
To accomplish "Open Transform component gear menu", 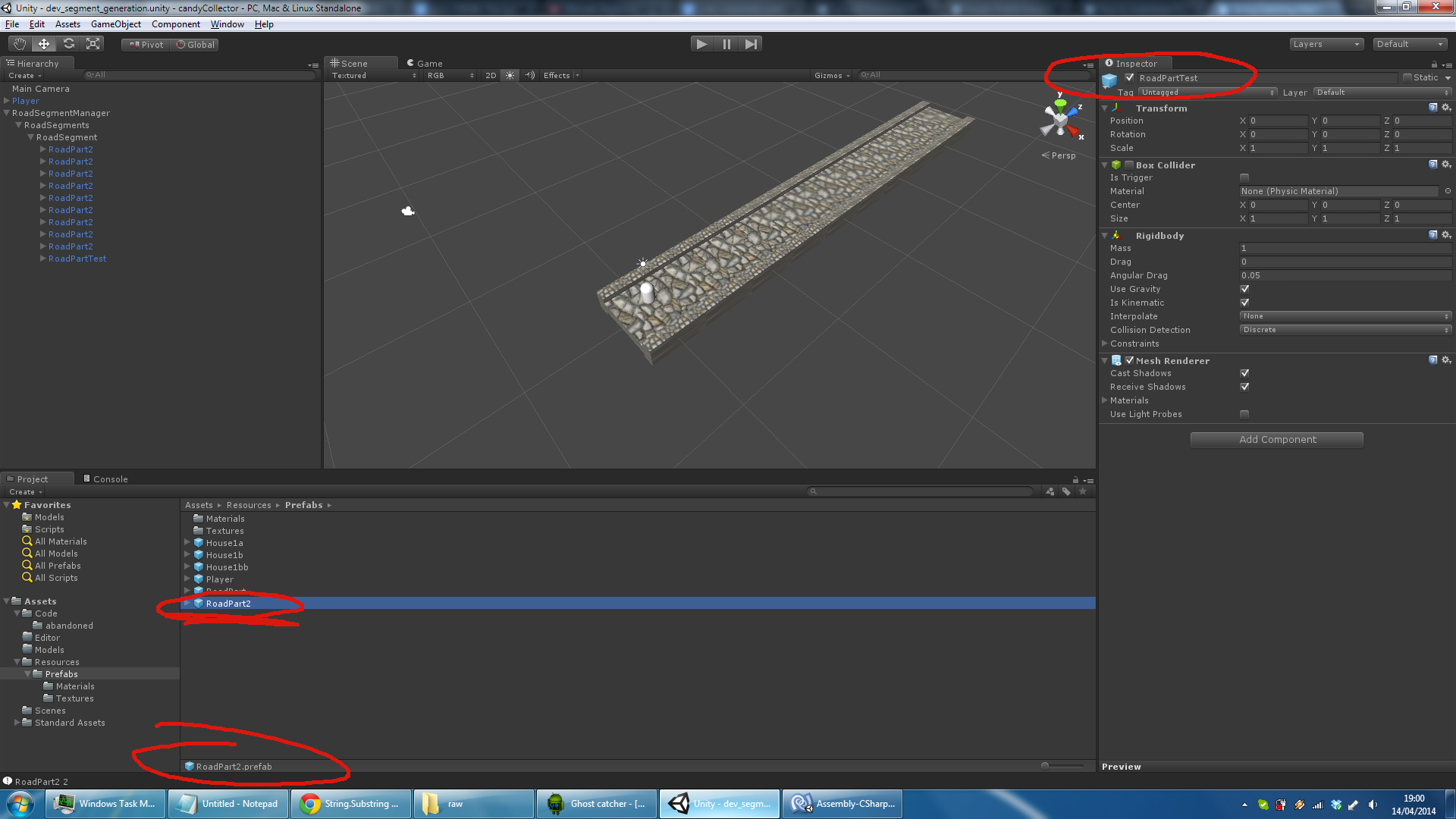I will coord(1445,108).
